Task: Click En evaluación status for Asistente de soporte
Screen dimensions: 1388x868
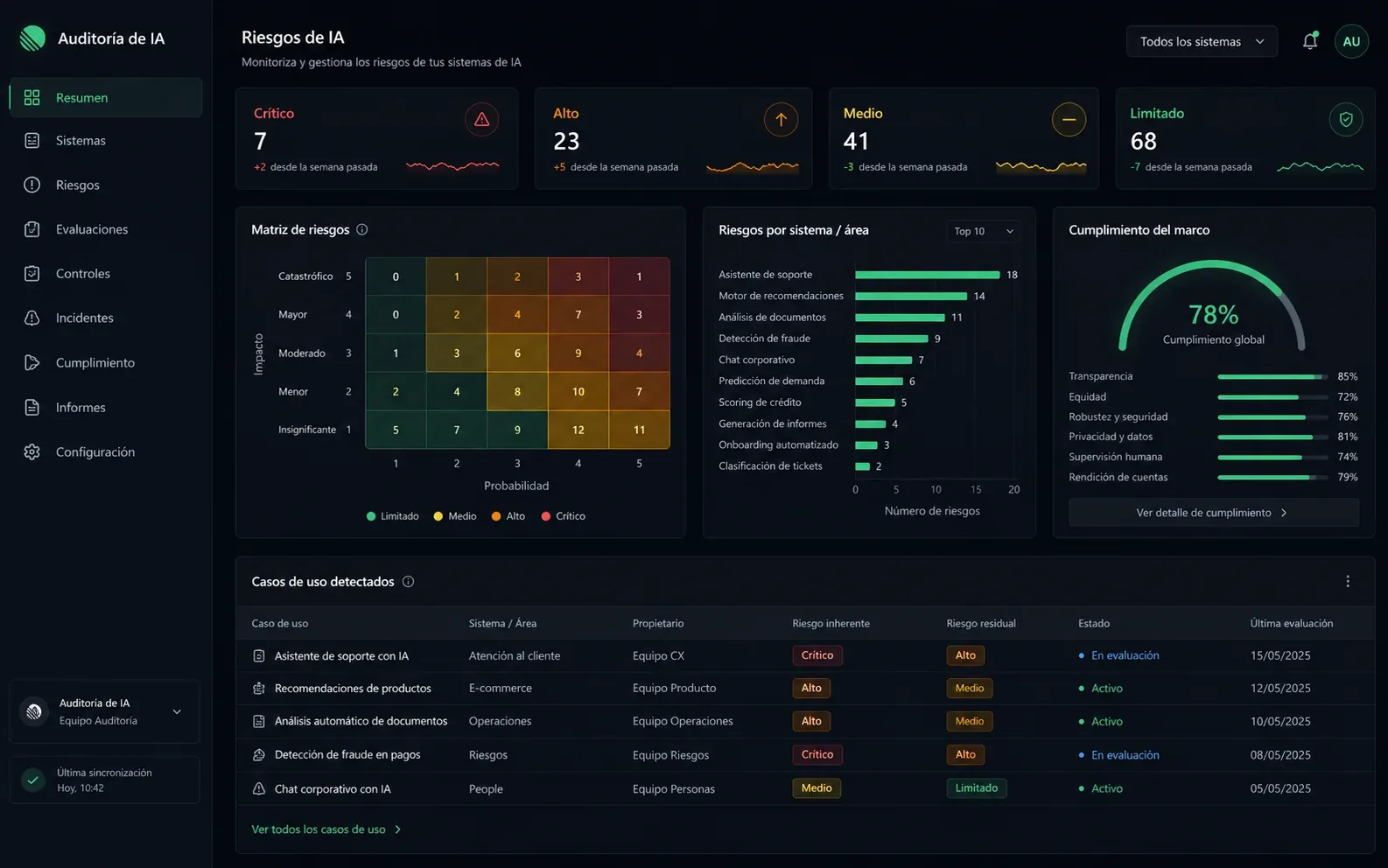Action: point(1119,656)
